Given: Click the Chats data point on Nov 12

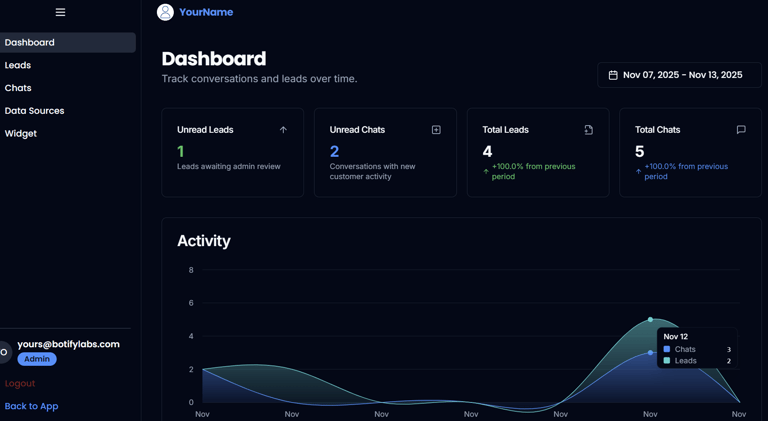Looking at the screenshot, I should (650, 352).
